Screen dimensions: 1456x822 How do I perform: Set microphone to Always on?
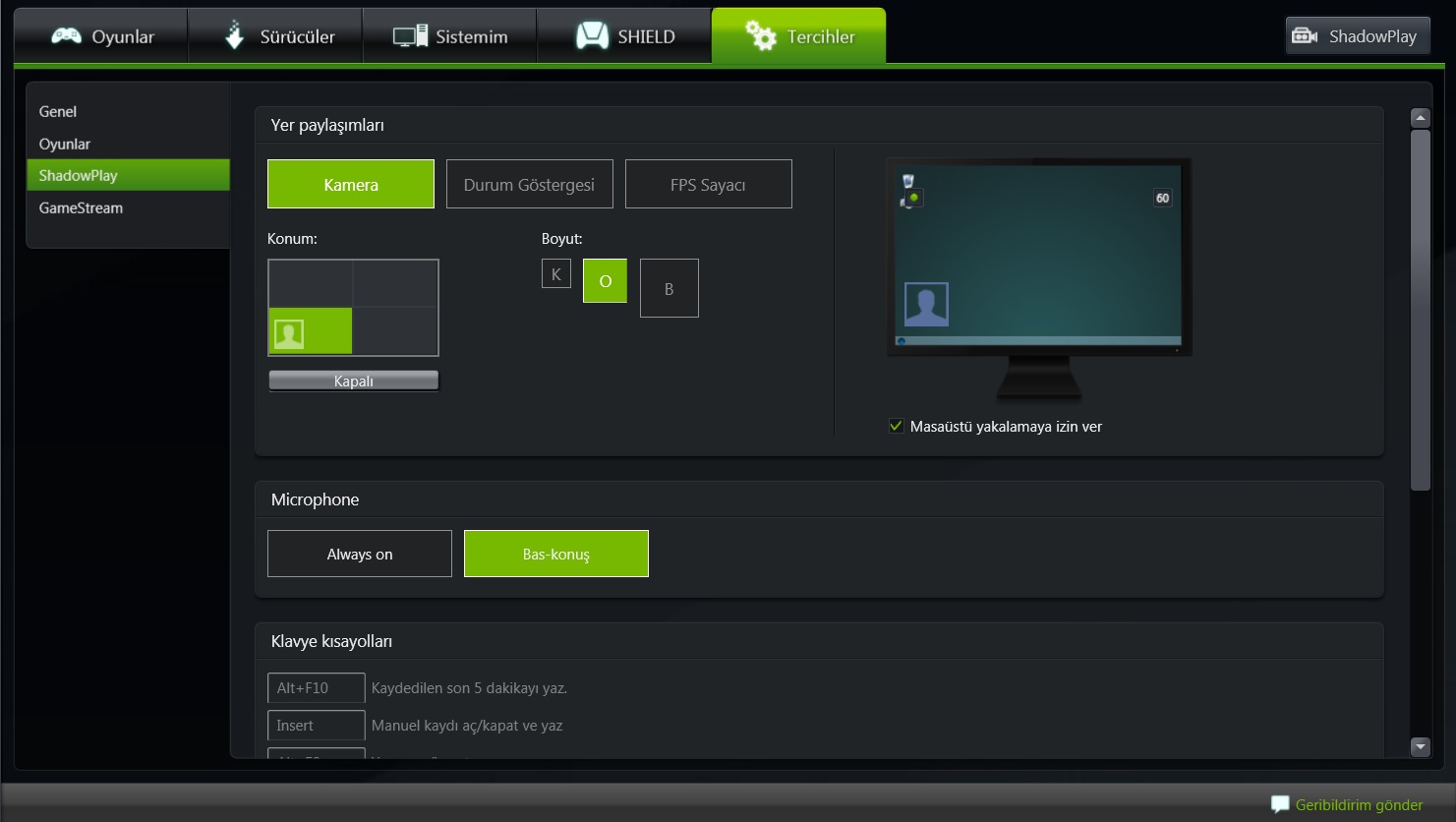(360, 554)
